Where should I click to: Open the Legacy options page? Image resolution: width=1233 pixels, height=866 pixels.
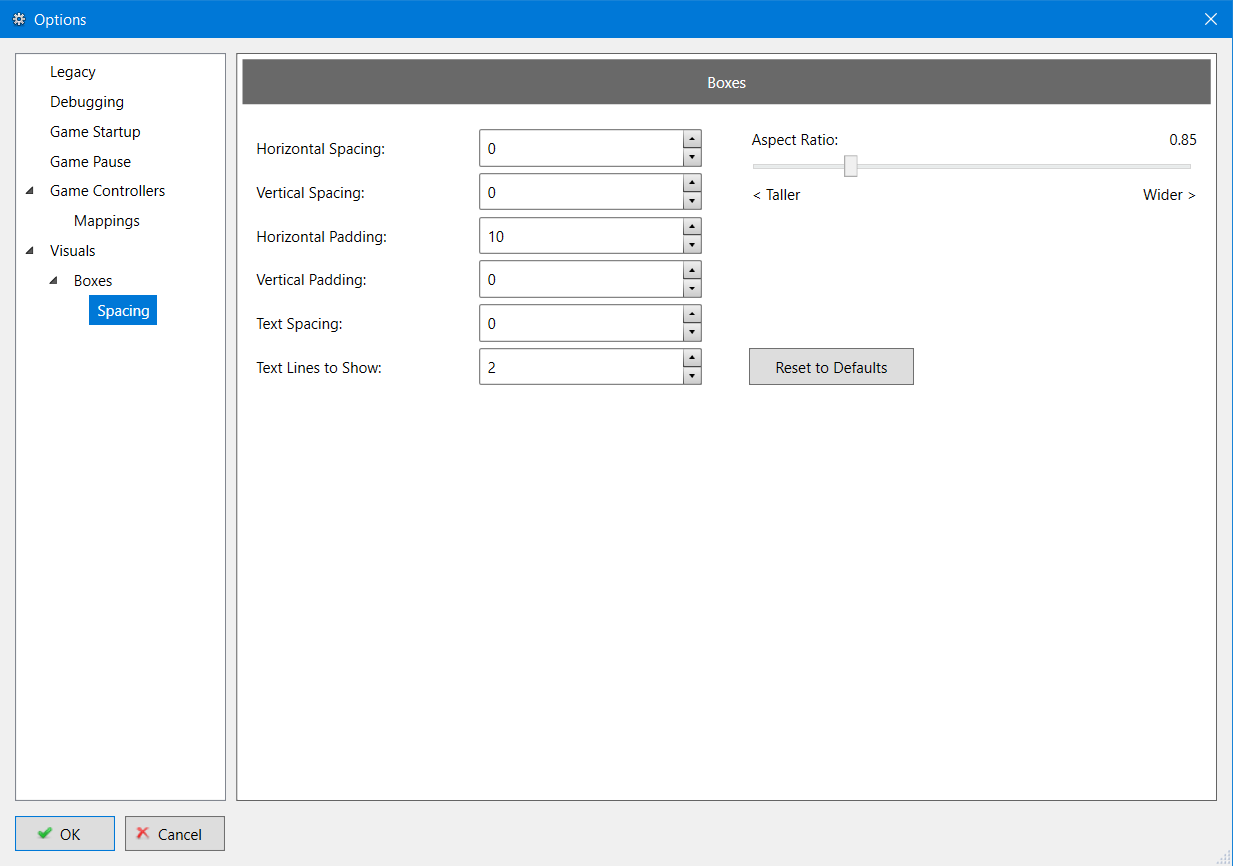click(73, 72)
